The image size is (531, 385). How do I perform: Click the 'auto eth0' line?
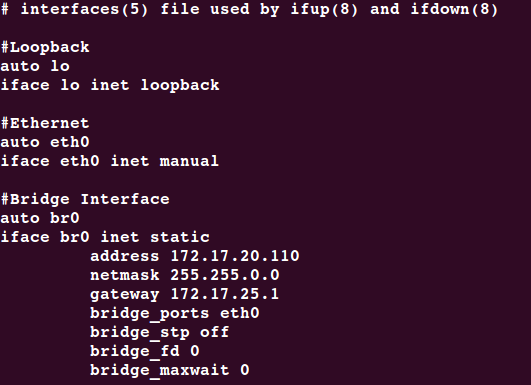click(45, 142)
